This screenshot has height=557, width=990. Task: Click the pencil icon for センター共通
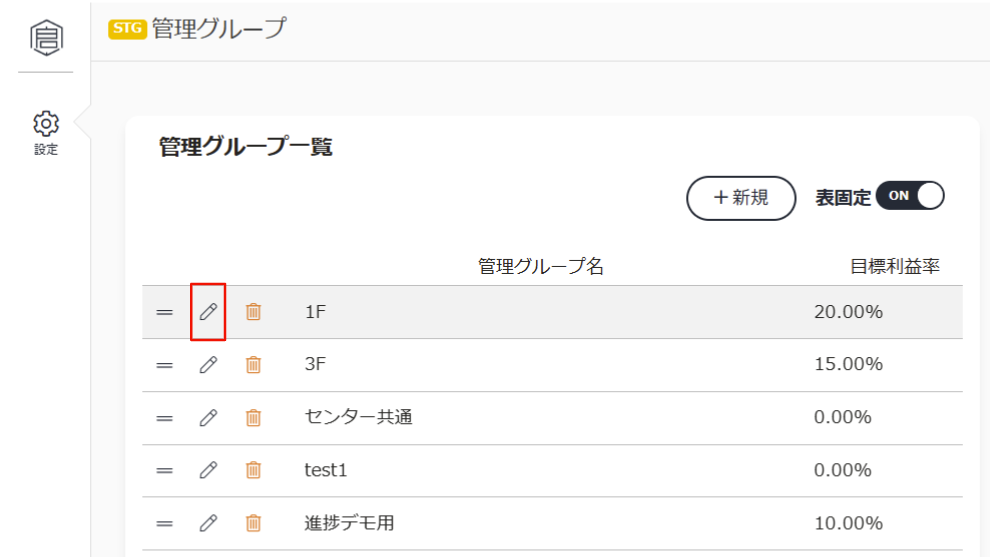click(208, 417)
